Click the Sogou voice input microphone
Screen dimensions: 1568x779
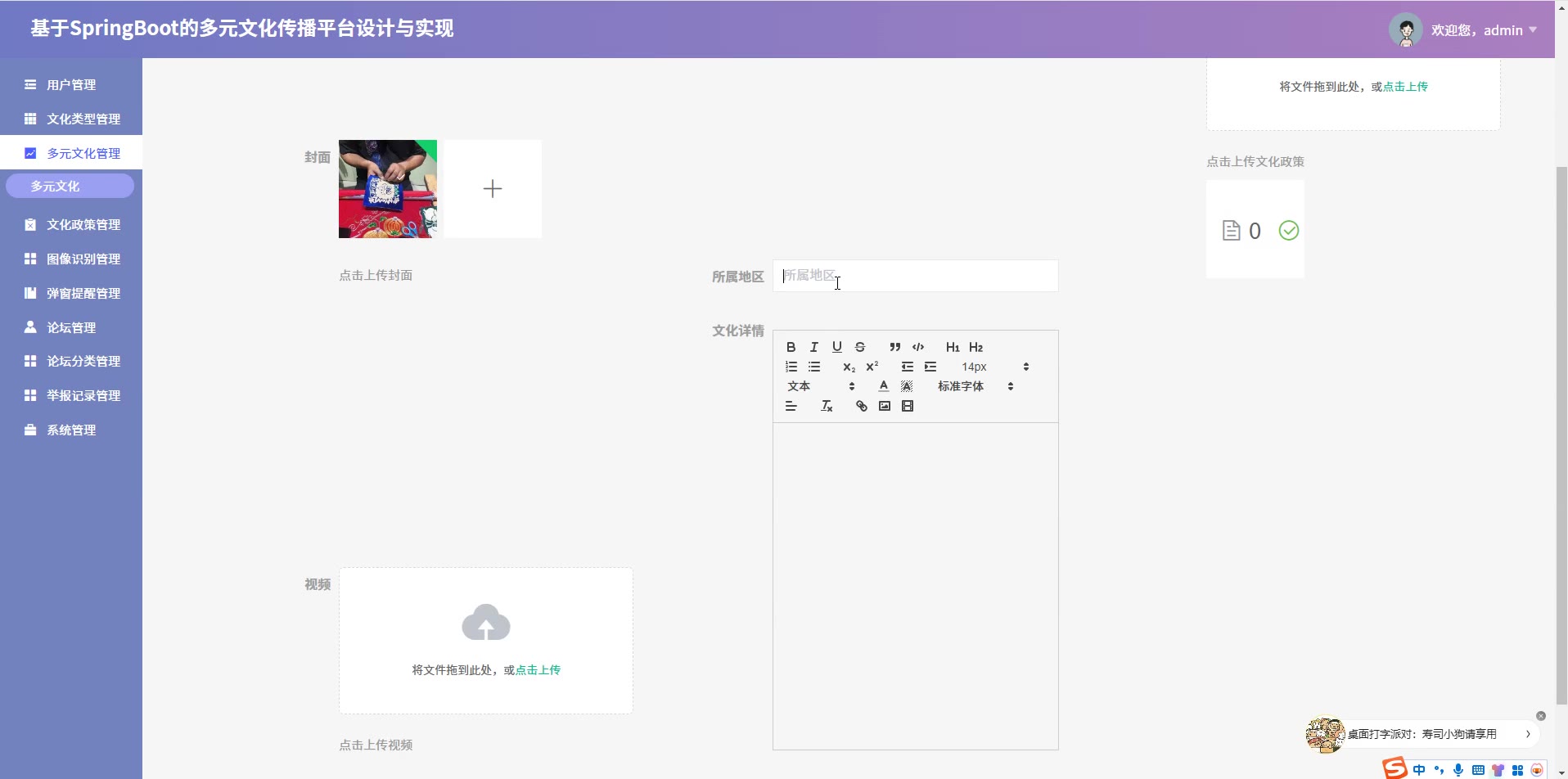point(1458,770)
